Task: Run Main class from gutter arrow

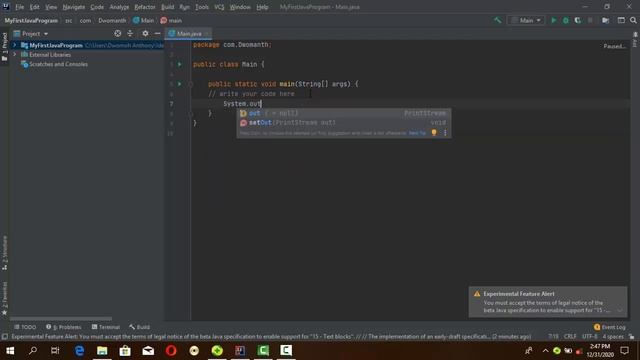Action: click(x=179, y=64)
